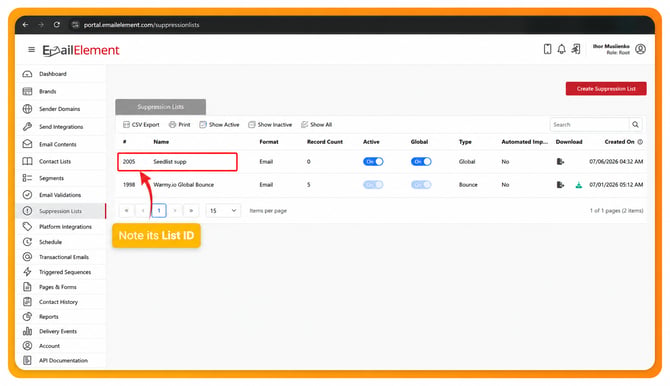The width and height of the screenshot is (670, 386).
Task: Select page 1 in pagination
Action: click(x=159, y=210)
